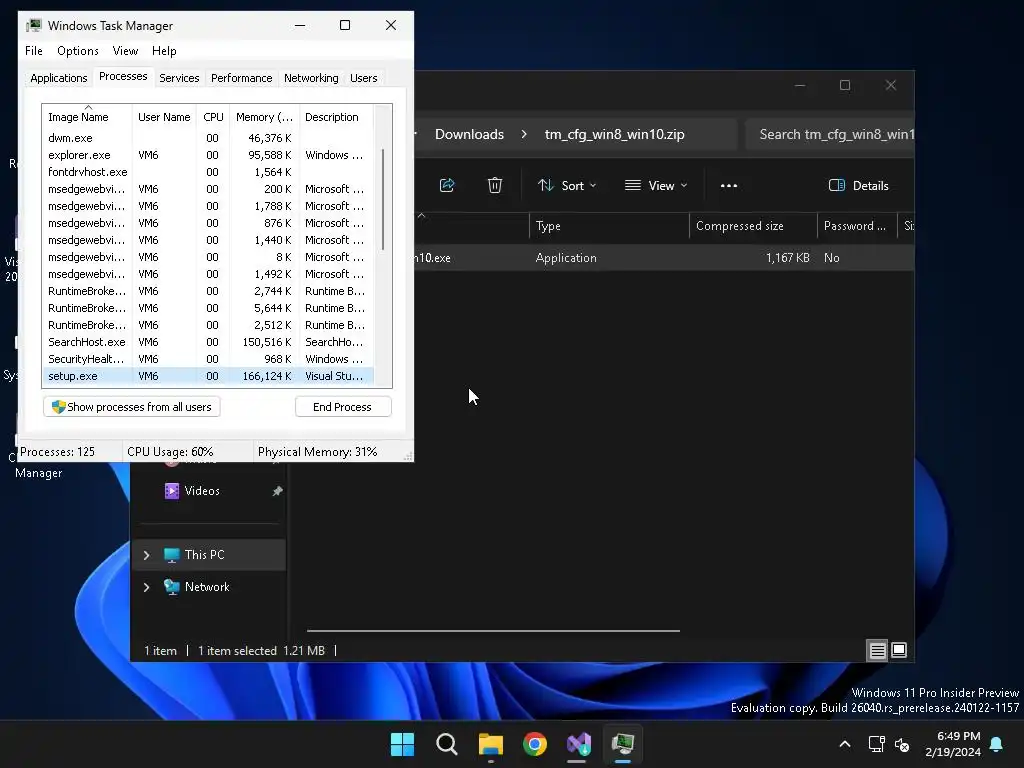Click File Explorer horizontal scrollbar
Image resolution: width=1024 pixels, height=768 pixels.
pyautogui.click(x=493, y=631)
